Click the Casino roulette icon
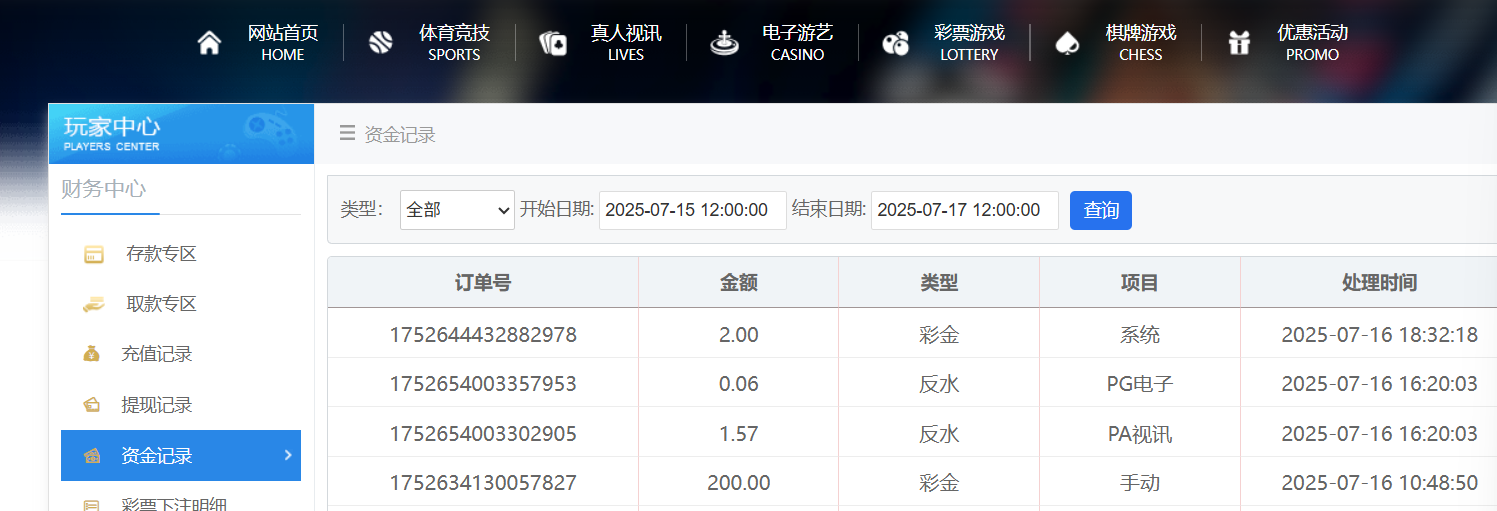This screenshot has height=511, width=1497. (724, 43)
